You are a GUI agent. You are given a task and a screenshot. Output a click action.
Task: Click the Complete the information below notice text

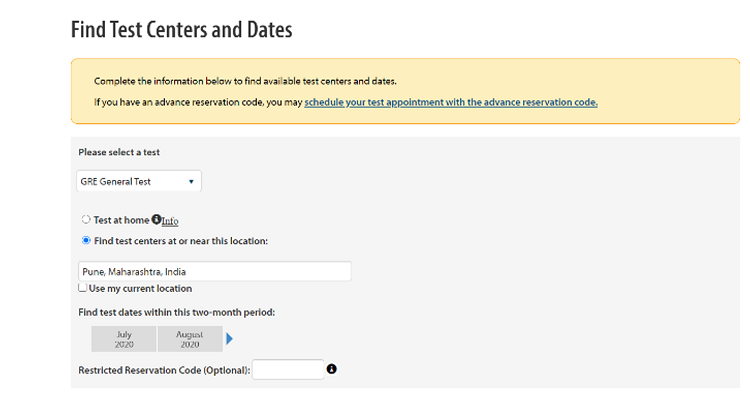251,81
